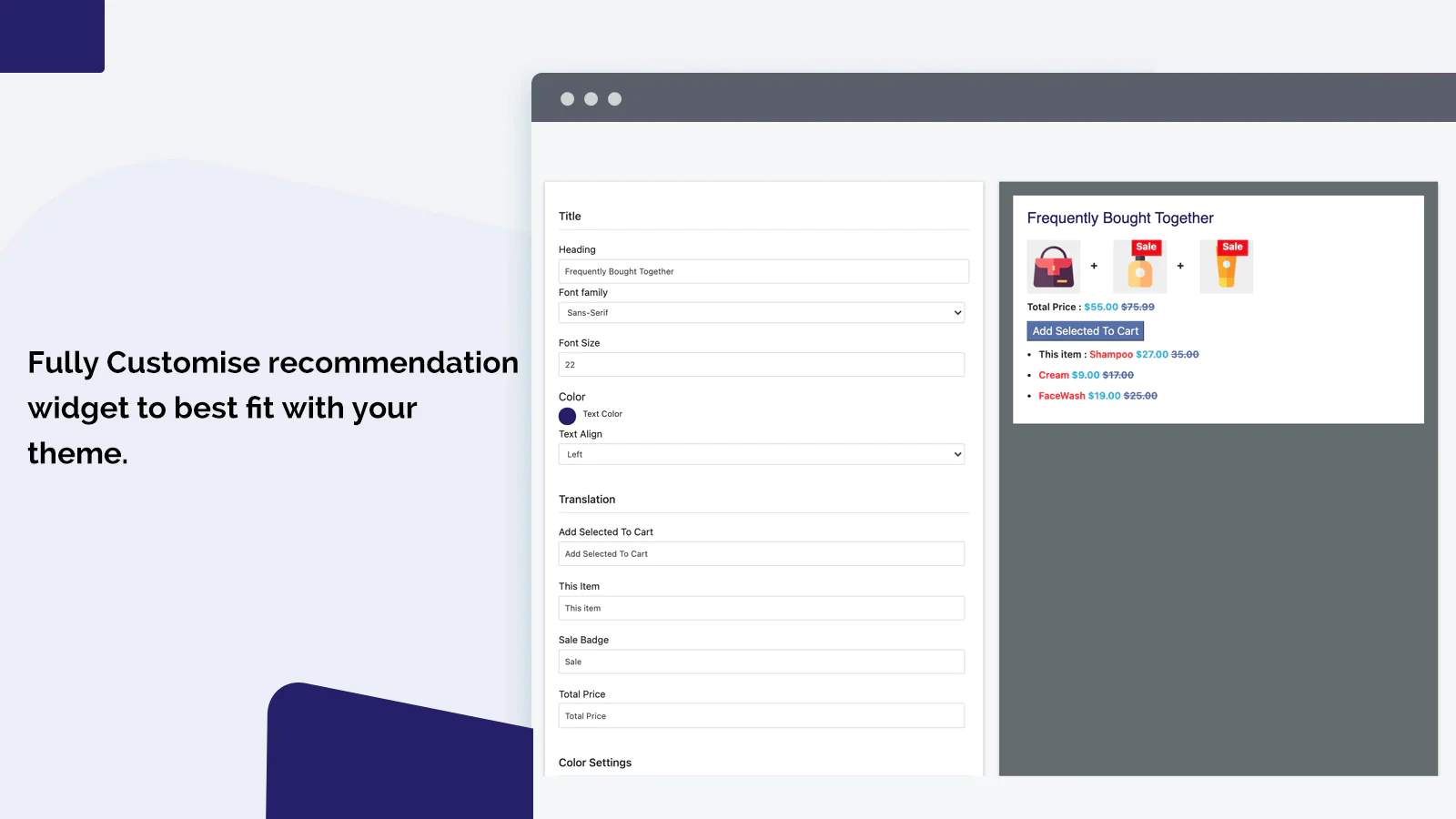Focus the Font Size input field
The width and height of the screenshot is (1456, 819).
click(x=761, y=365)
